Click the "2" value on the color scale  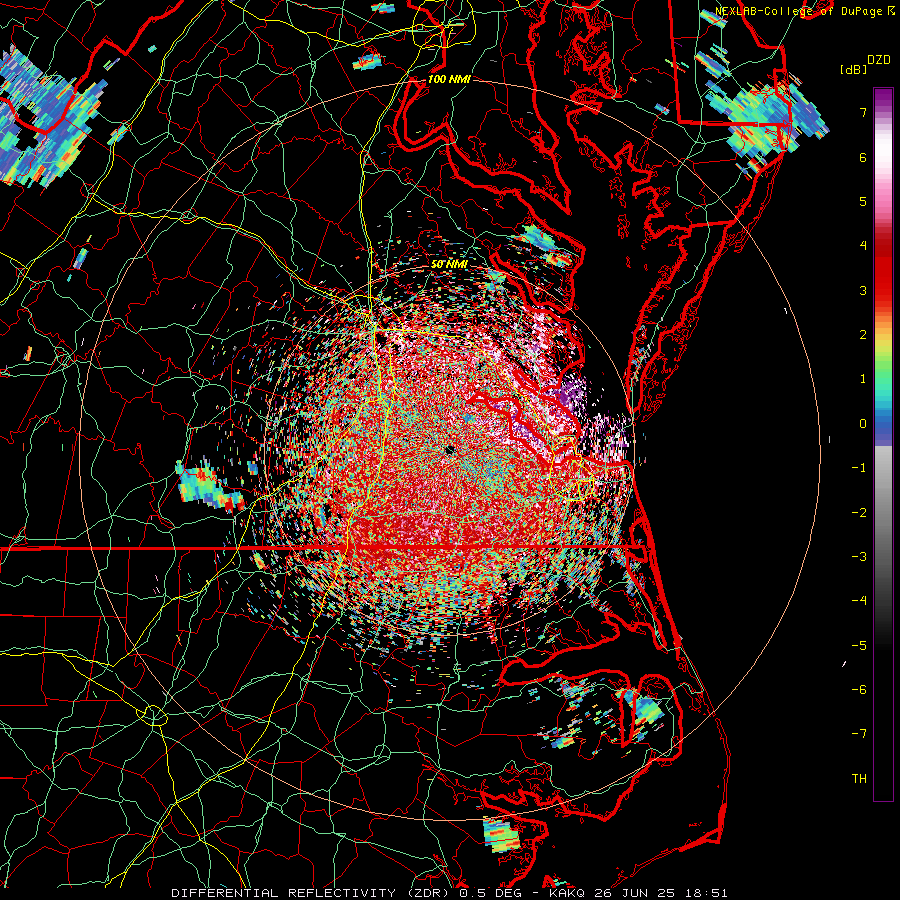click(x=863, y=335)
